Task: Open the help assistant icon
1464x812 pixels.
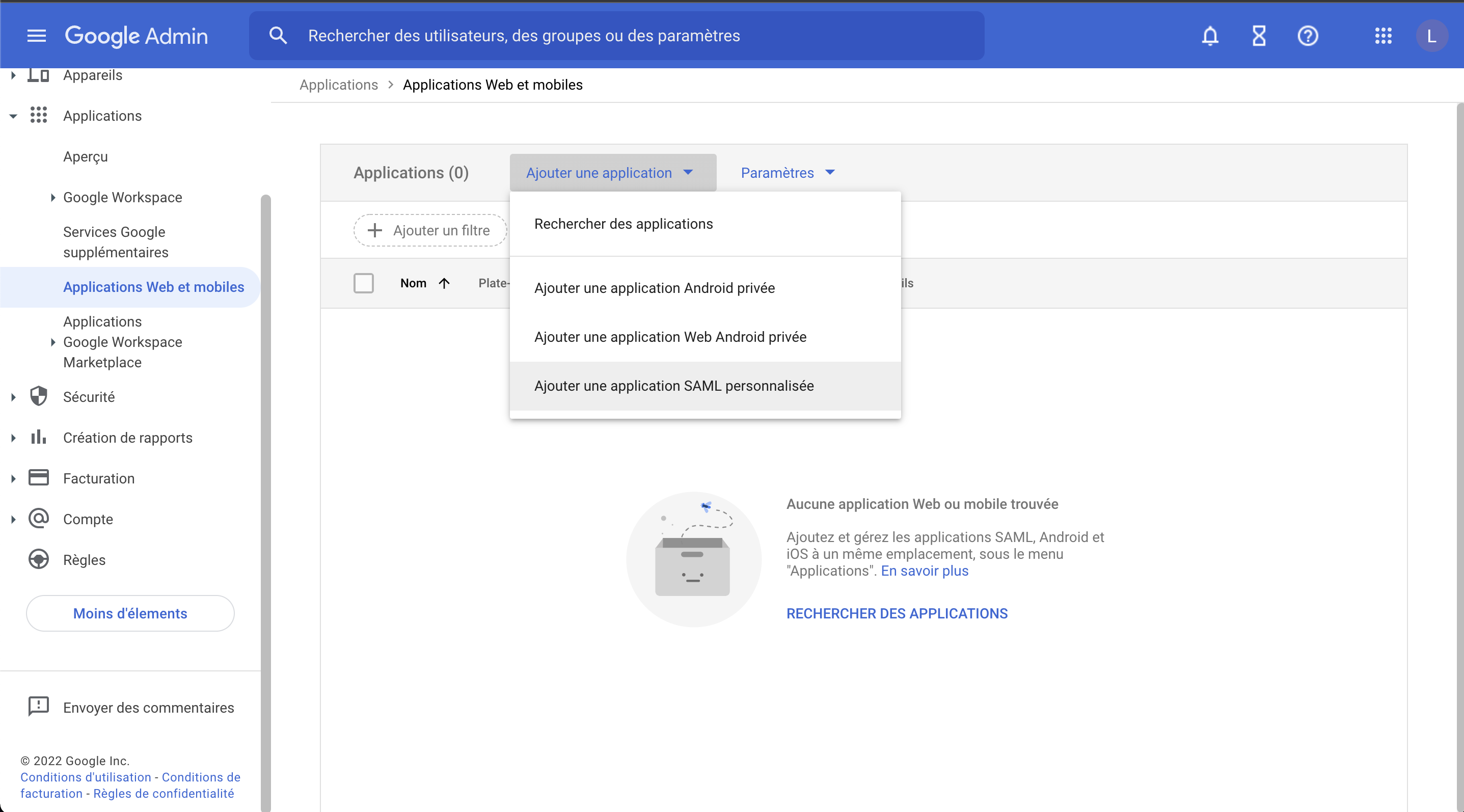Action: 1308,35
